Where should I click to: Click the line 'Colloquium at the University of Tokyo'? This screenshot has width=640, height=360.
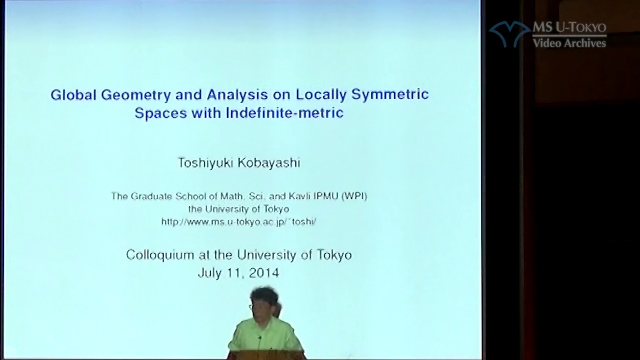(239, 255)
